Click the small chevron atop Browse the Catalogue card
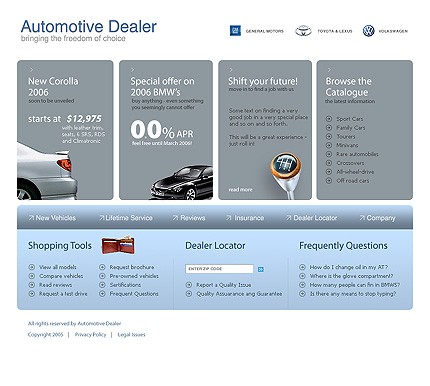This screenshot has width=430, height=386. pos(329,70)
